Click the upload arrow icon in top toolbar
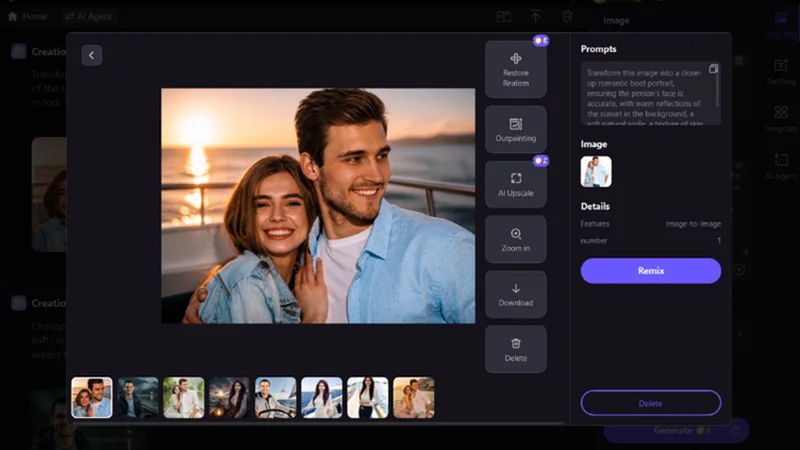This screenshot has height=450, width=800. pos(535,16)
